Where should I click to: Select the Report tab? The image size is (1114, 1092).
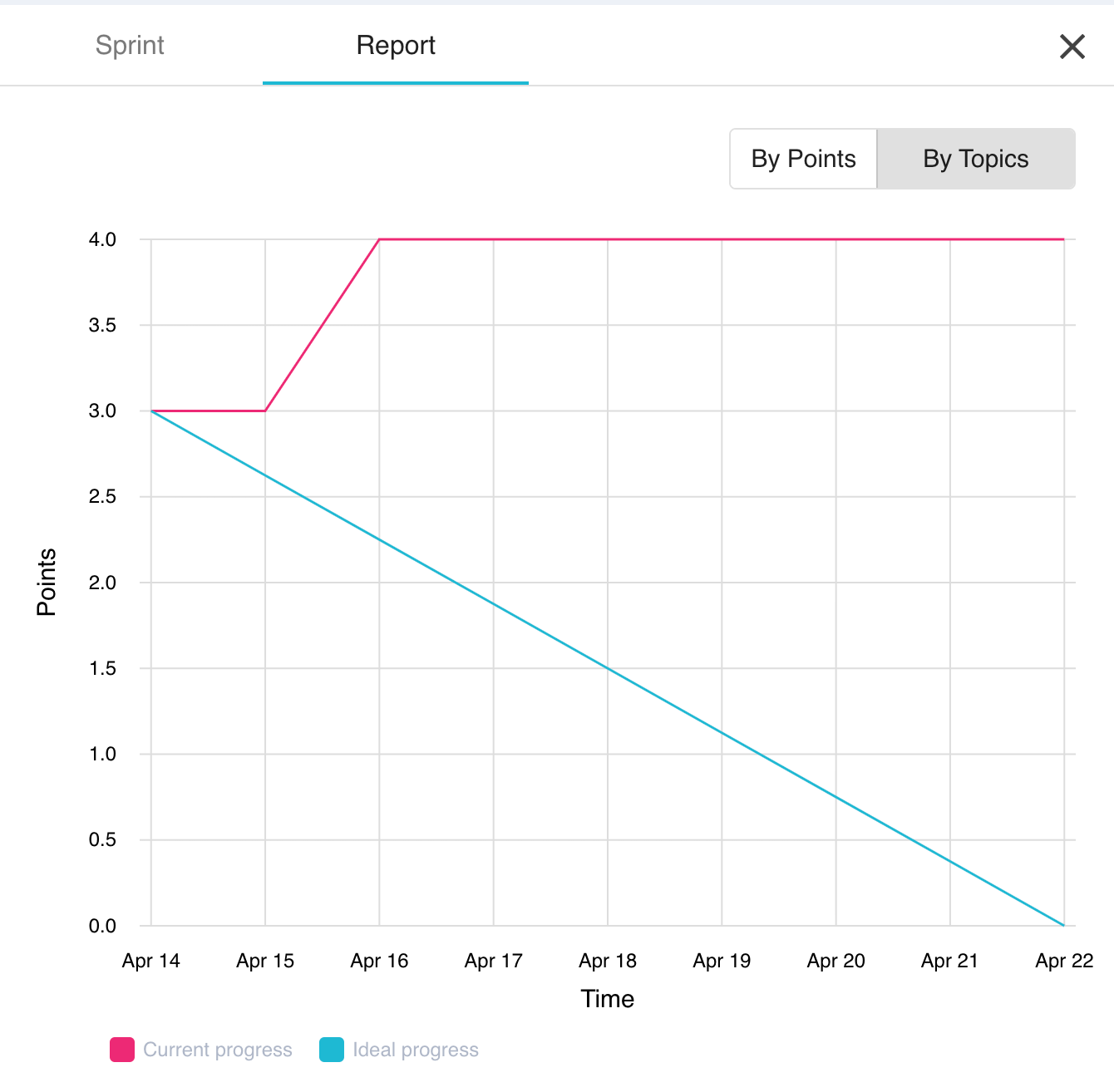tap(396, 45)
